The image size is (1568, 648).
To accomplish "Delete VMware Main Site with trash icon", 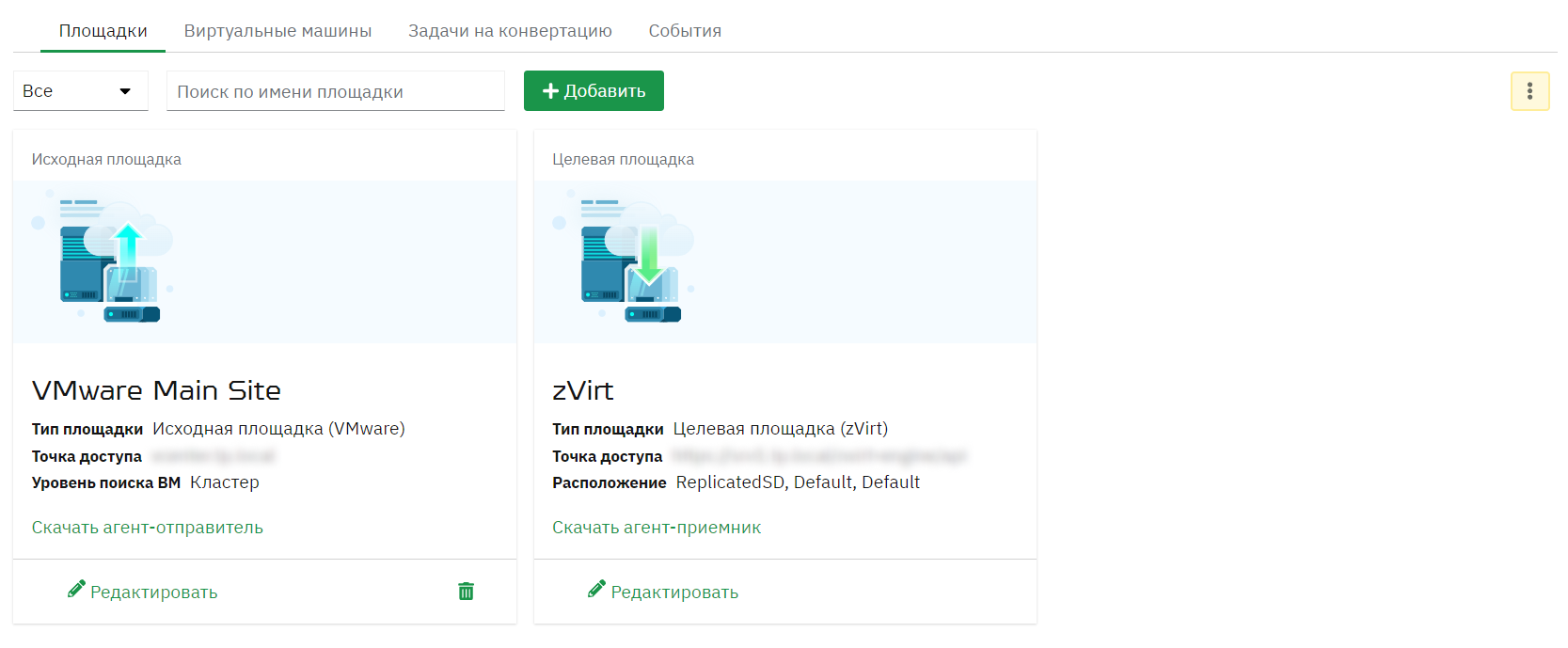I will (466, 592).
